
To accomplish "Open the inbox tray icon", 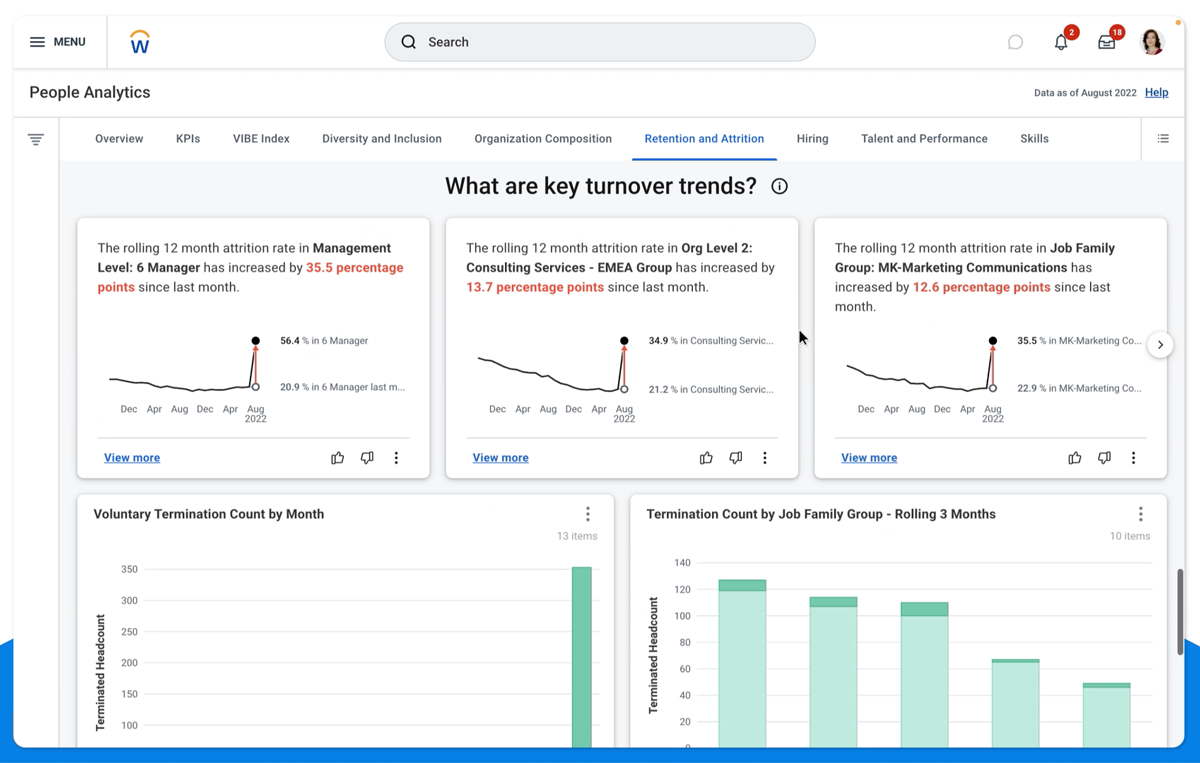I will [x=1106, y=42].
